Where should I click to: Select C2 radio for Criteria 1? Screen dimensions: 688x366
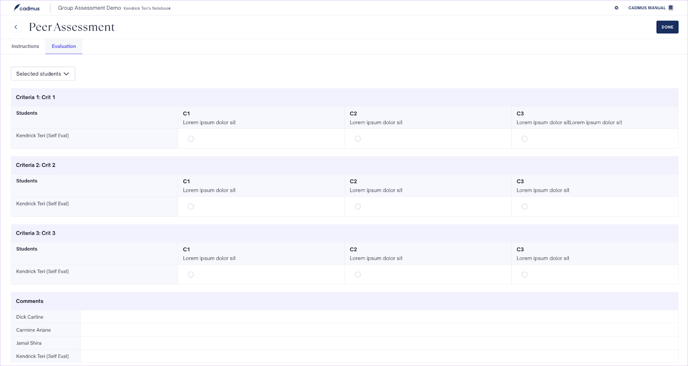358,139
